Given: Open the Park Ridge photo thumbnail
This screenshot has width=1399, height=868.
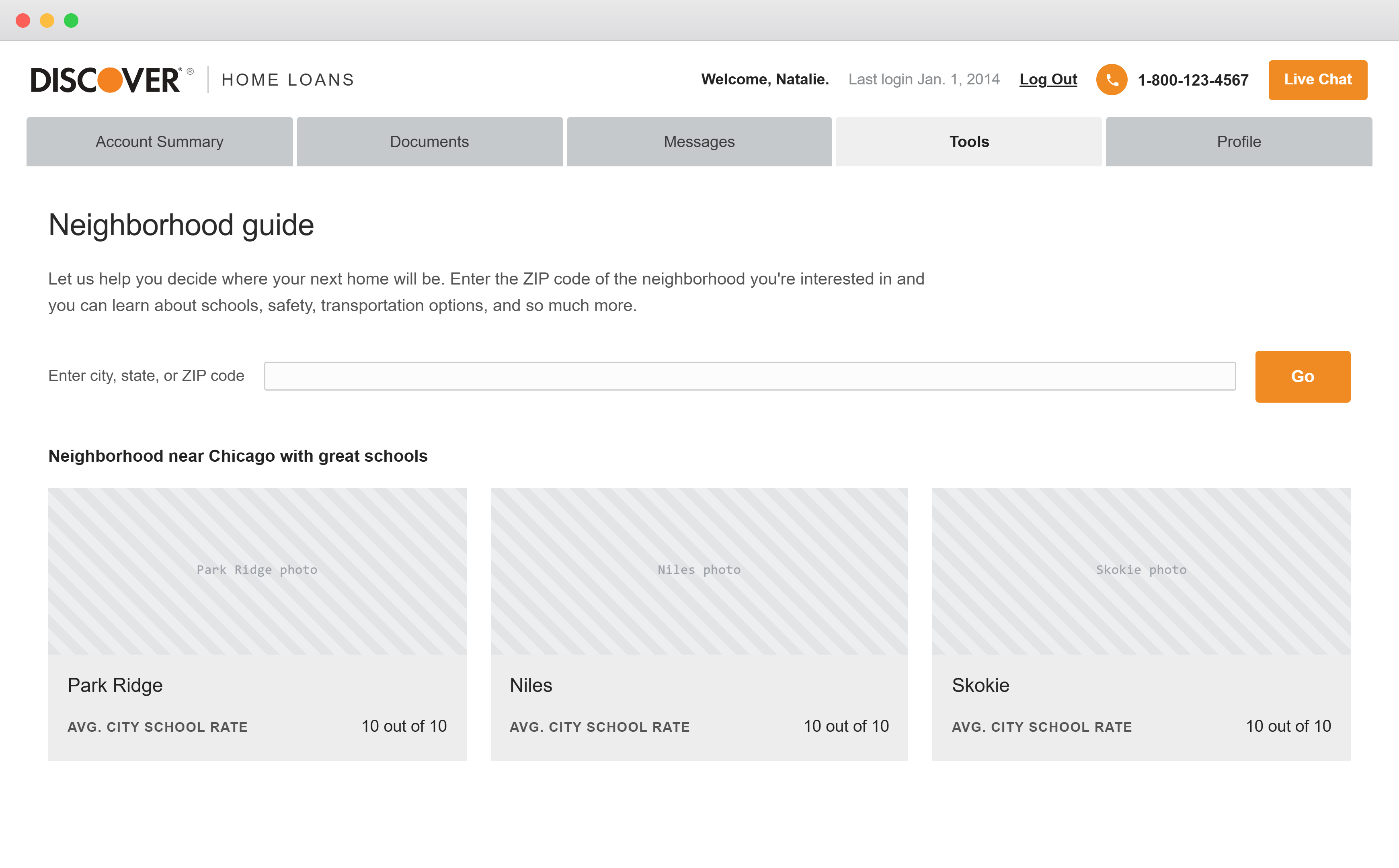Looking at the screenshot, I should (x=257, y=571).
